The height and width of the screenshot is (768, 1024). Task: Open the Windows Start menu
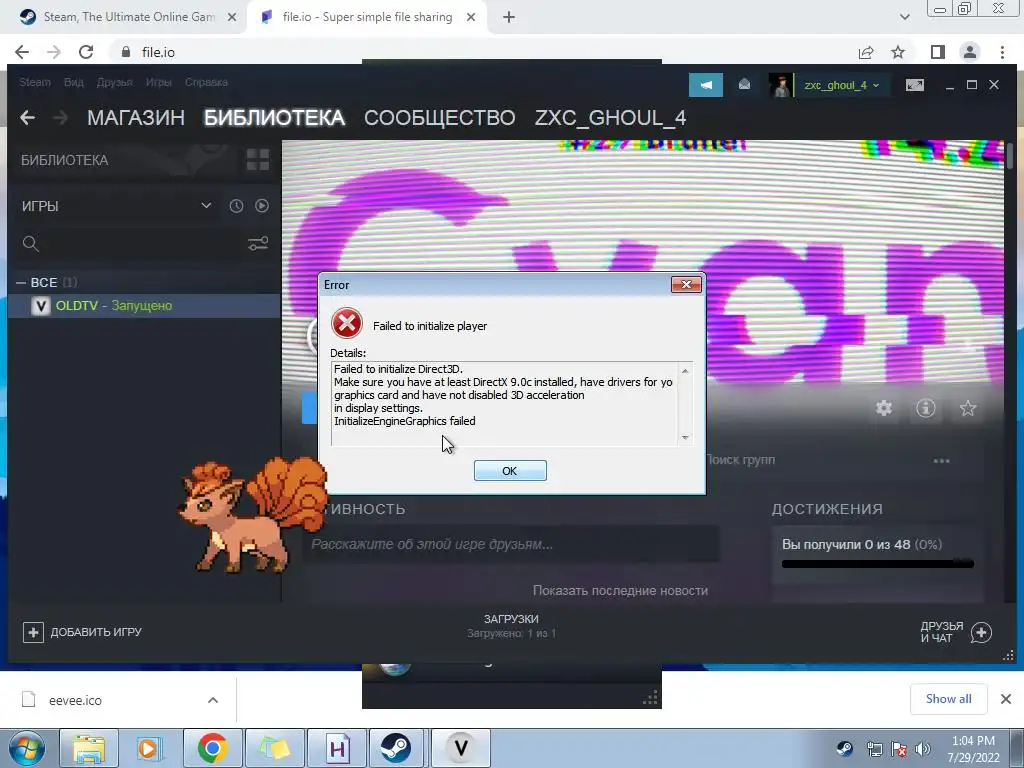coord(26,748)
